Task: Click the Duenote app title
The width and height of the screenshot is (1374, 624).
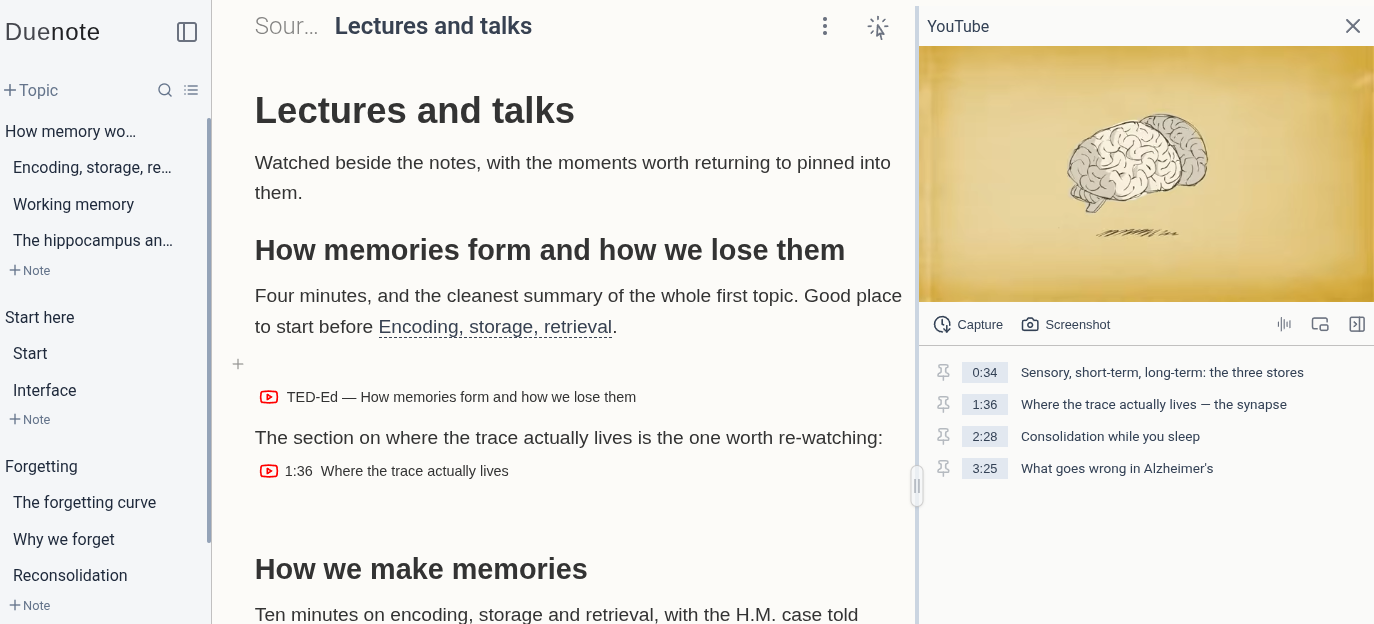Action: tap(52, 32)
